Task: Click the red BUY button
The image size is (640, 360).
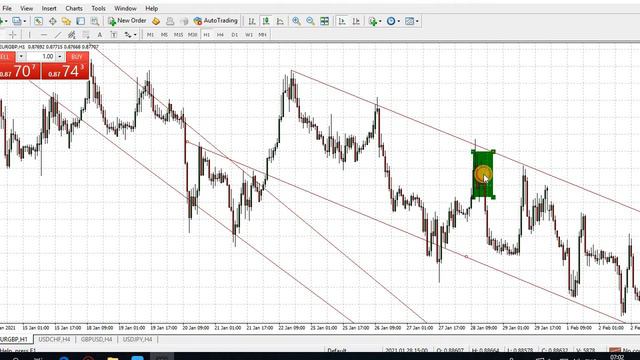Action: [x=77, y=57]
